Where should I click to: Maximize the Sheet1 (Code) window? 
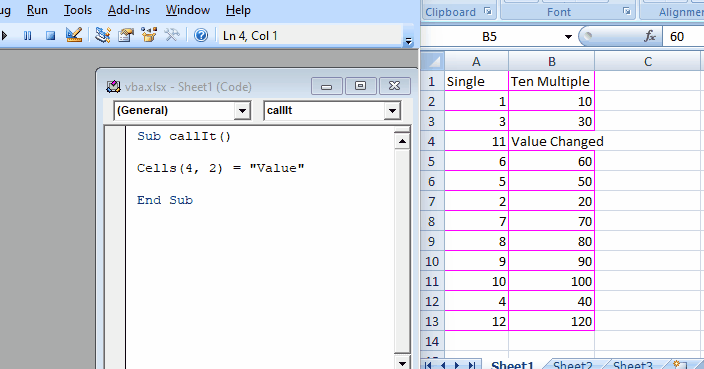click(x=360, y=86)
